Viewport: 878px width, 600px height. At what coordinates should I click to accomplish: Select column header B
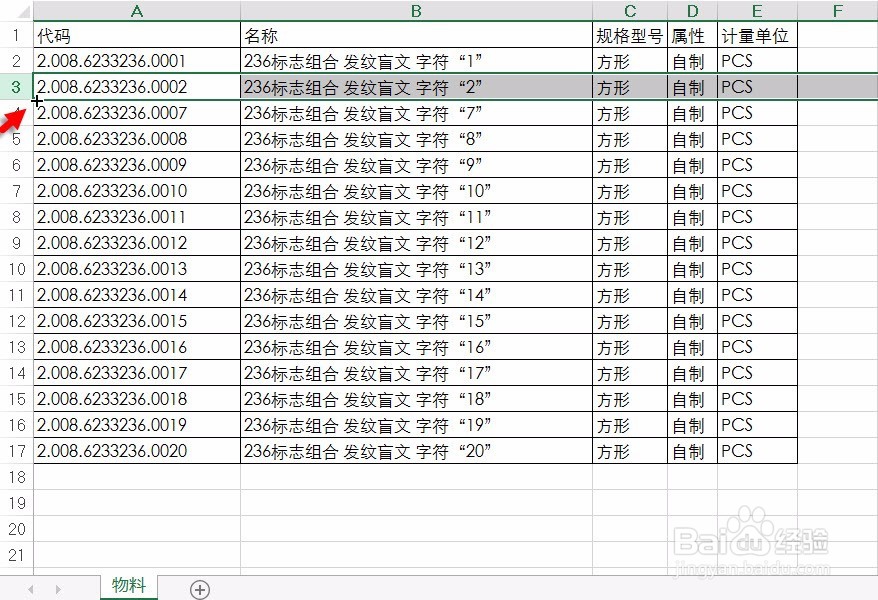point(415,11)
